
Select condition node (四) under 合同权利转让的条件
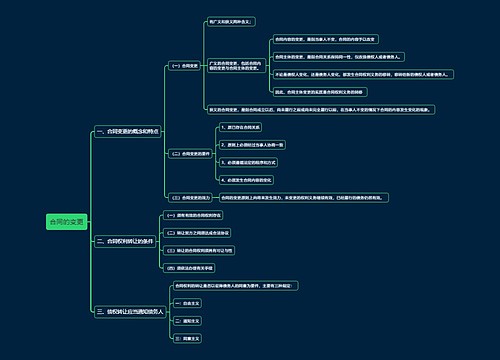tap(189, 268)
